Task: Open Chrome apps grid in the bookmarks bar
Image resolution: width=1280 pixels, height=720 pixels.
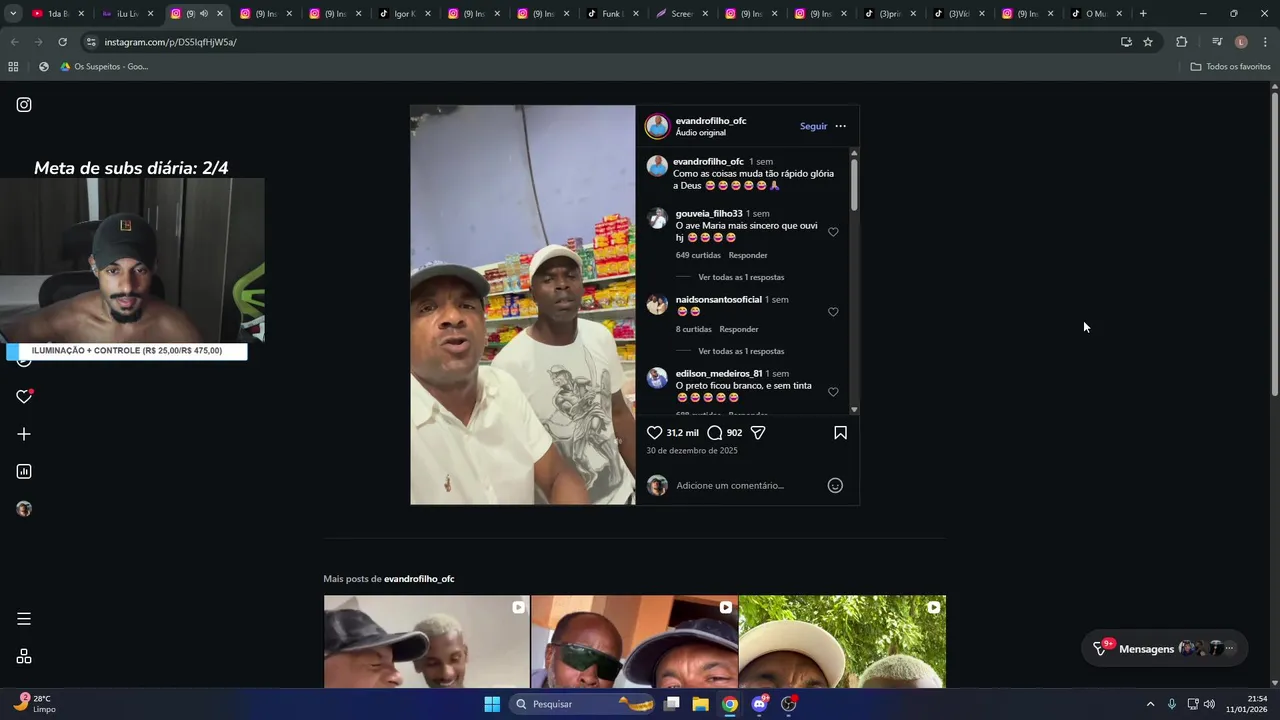Action: [x=13, y=66]
